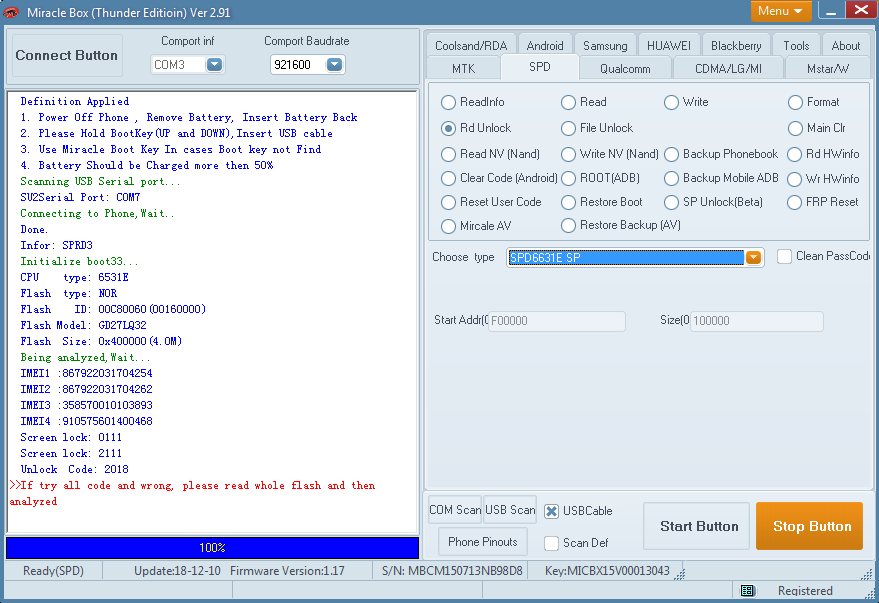Click the 'Unlock Code: 2018' log line

click(x=75, y=469)
